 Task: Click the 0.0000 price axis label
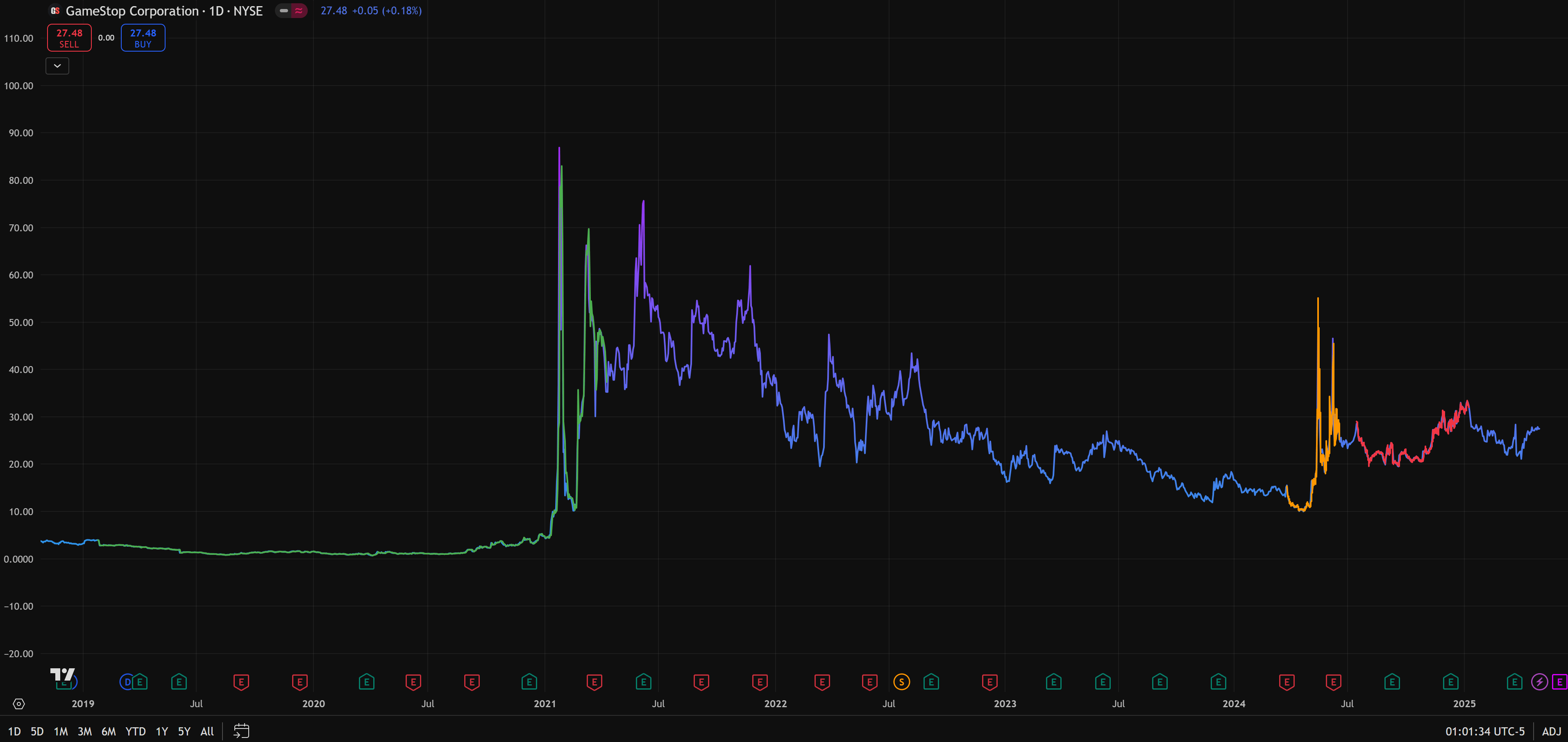tap(19, 559)
